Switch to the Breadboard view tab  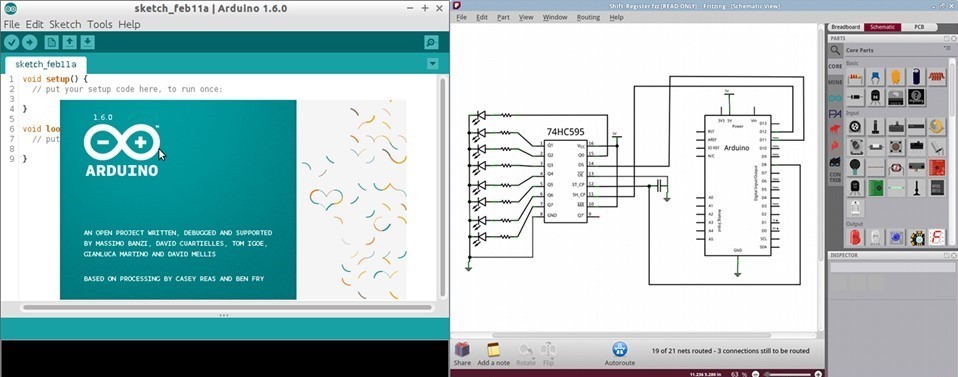846,27
